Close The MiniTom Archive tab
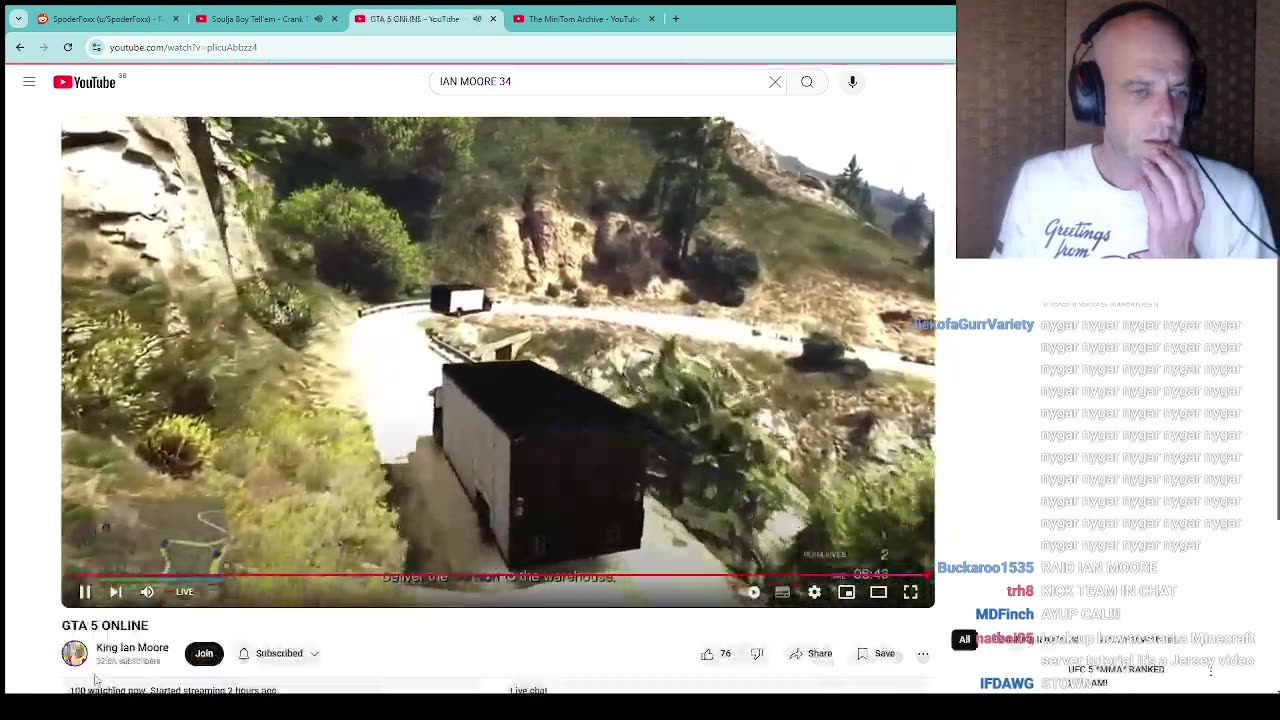Screen dimensions: 1280x720 pos(652,18)
